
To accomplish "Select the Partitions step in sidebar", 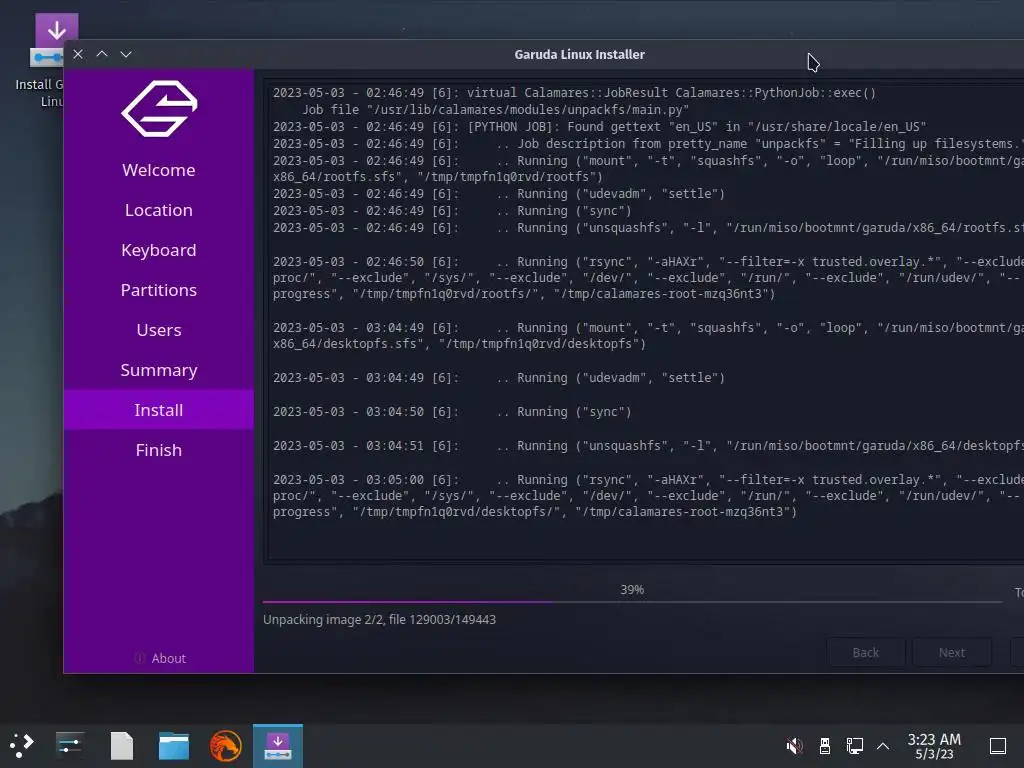I will click(159, 290).
